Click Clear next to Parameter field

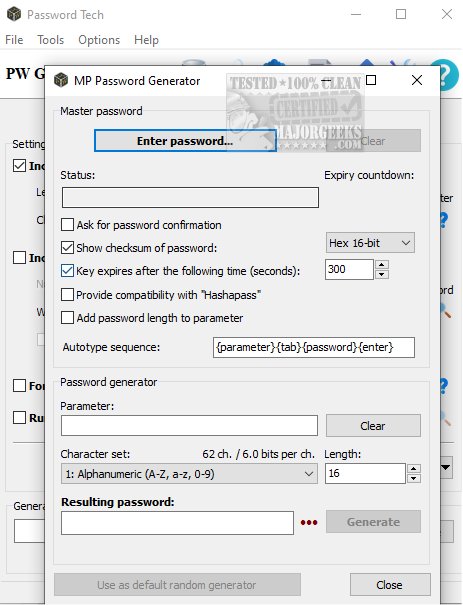pos(373,426)
